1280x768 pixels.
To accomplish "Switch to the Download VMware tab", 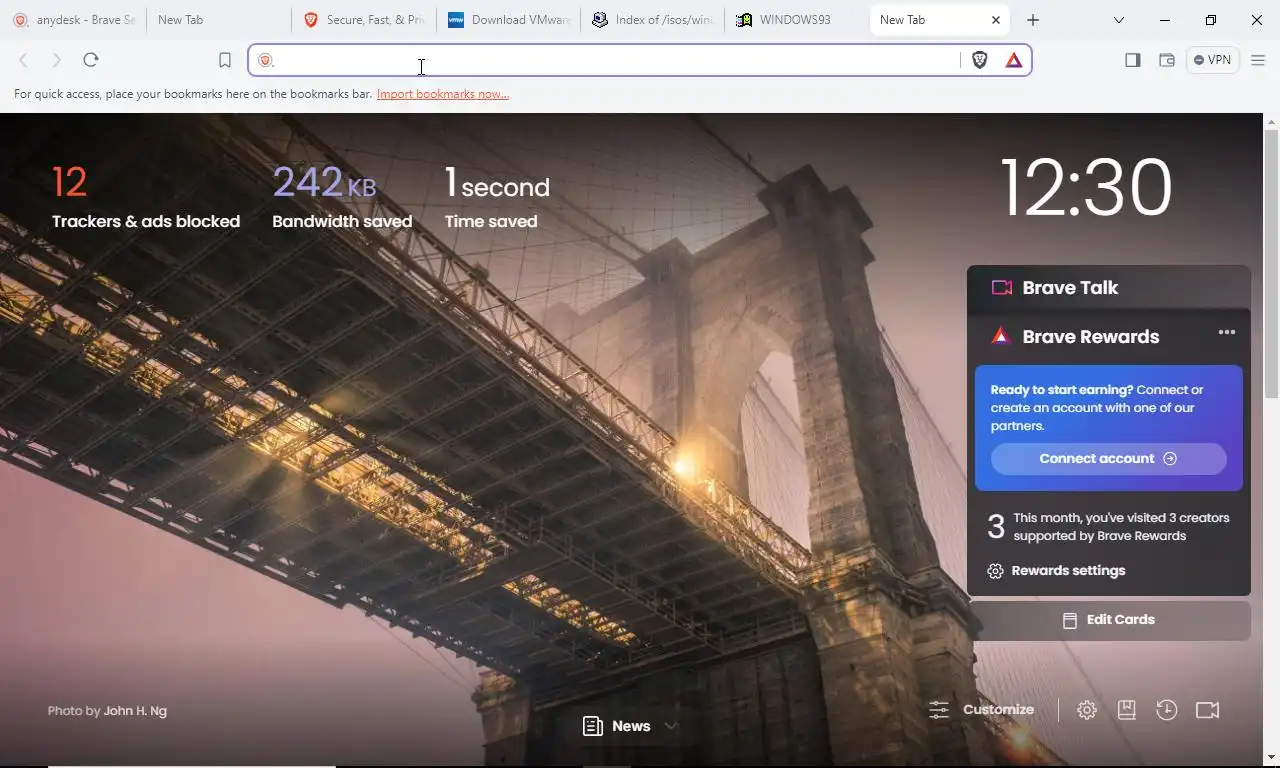I will click(510, 20).
